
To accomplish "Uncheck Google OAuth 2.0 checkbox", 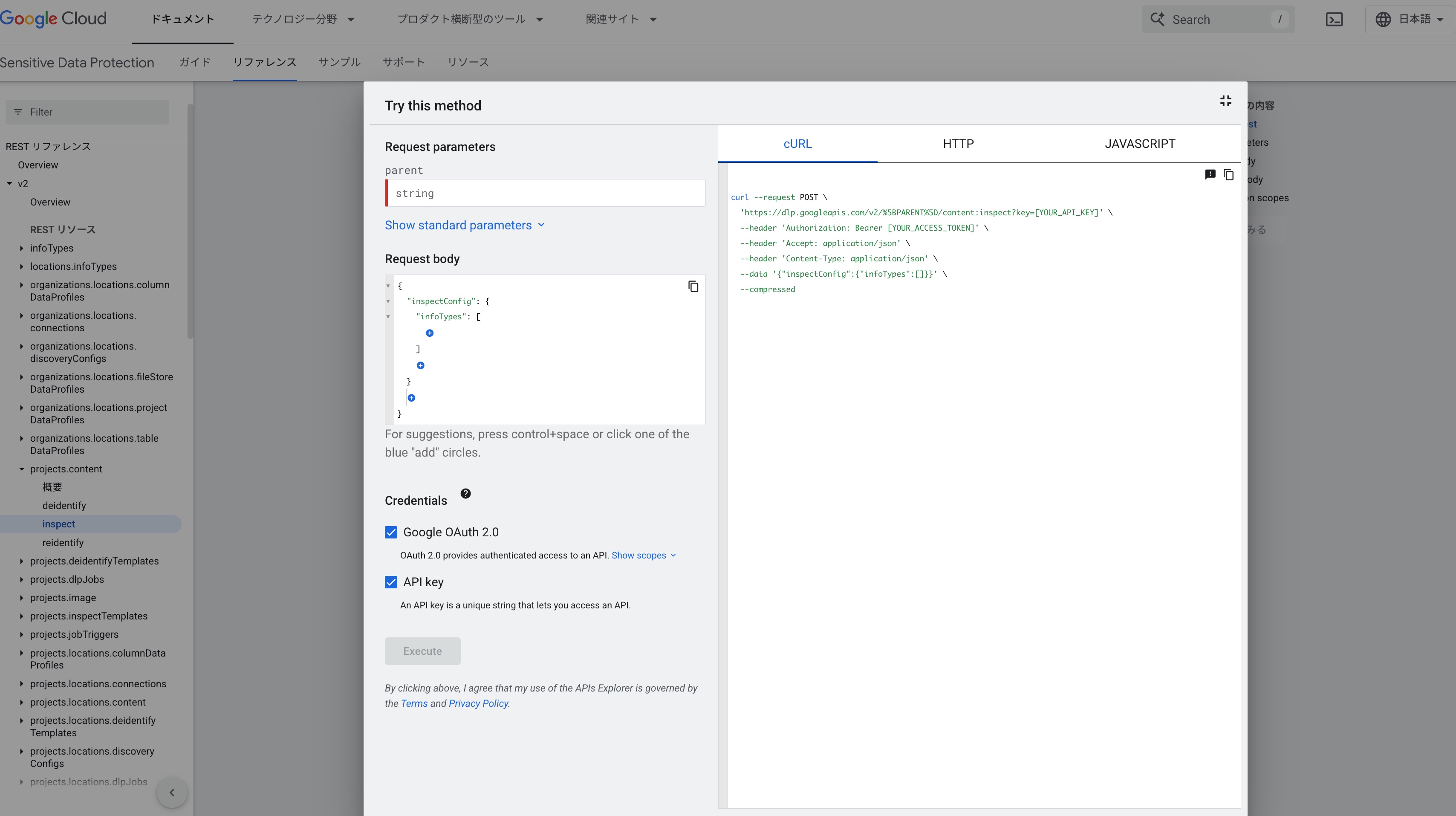I will 391,532.
